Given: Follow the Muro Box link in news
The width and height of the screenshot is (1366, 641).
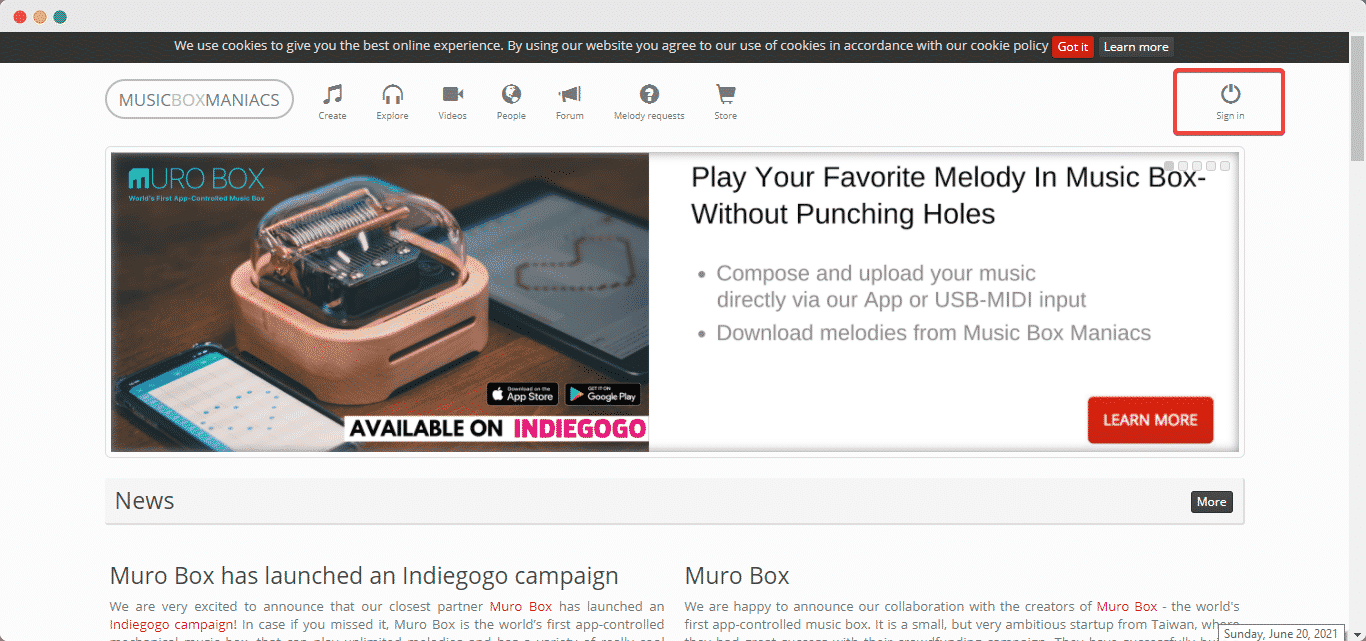Looking at the screenshot, I should 521,606.
